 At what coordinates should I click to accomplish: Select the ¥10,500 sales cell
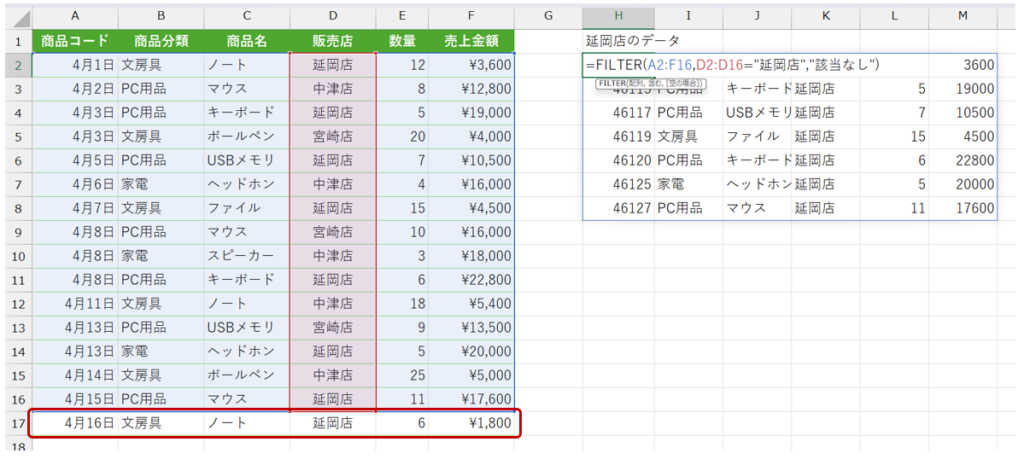(x=472, y=160)
